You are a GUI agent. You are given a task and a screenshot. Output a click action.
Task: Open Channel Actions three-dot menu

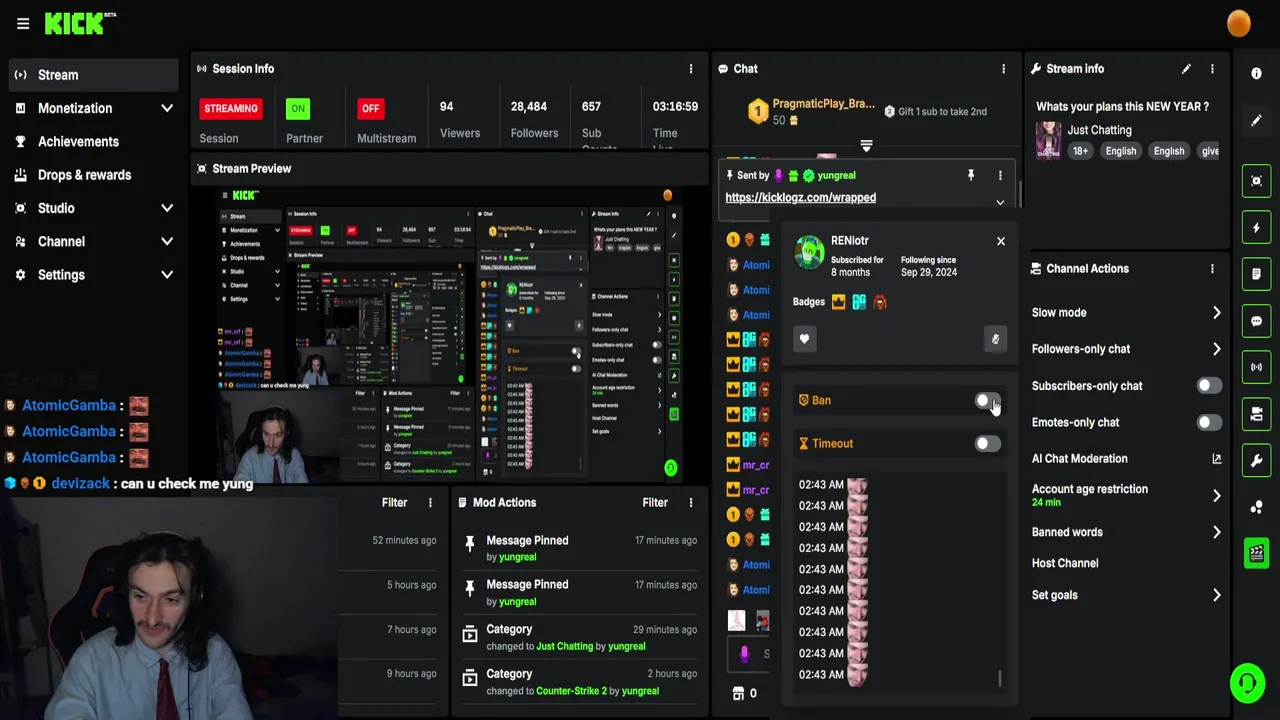[x=1212, y=269]
